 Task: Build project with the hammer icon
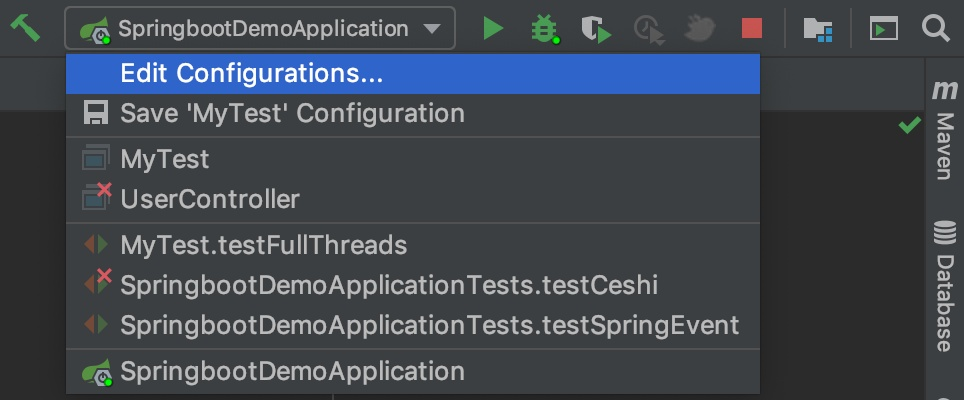25,28
